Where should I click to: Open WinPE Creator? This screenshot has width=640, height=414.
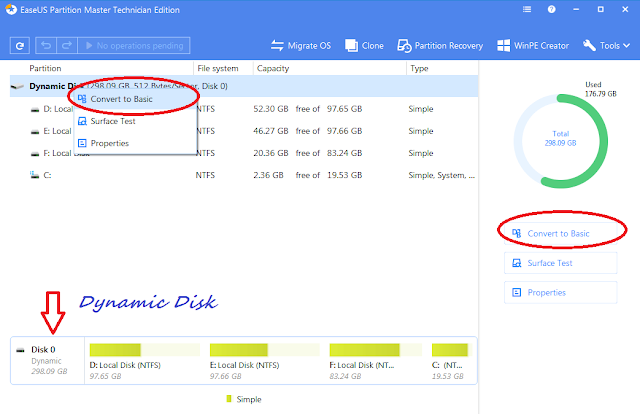(533, 46)
